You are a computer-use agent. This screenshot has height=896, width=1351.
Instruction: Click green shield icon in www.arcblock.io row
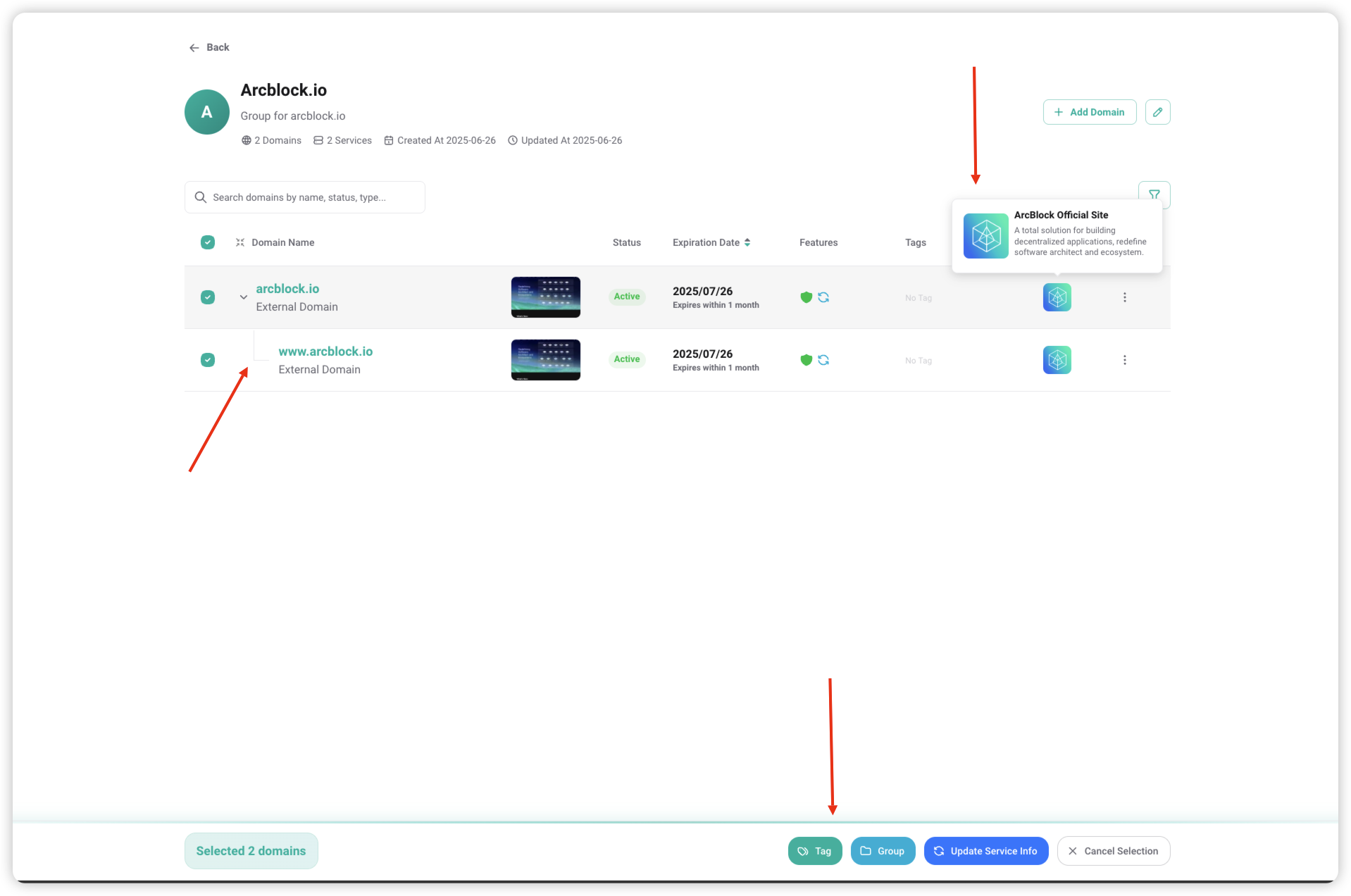pos(807,360)
